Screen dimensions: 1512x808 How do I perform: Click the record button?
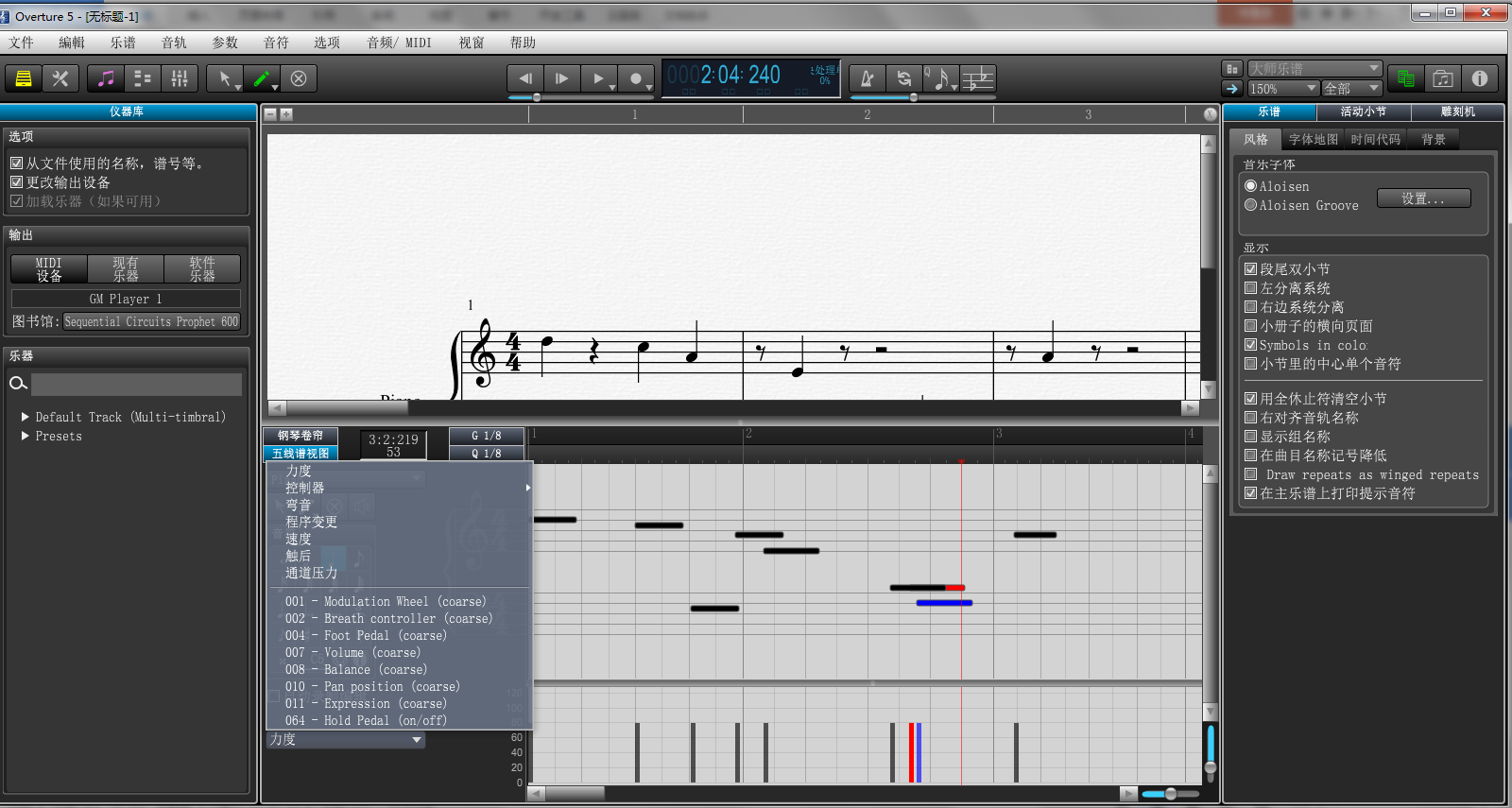coord(636,78)
